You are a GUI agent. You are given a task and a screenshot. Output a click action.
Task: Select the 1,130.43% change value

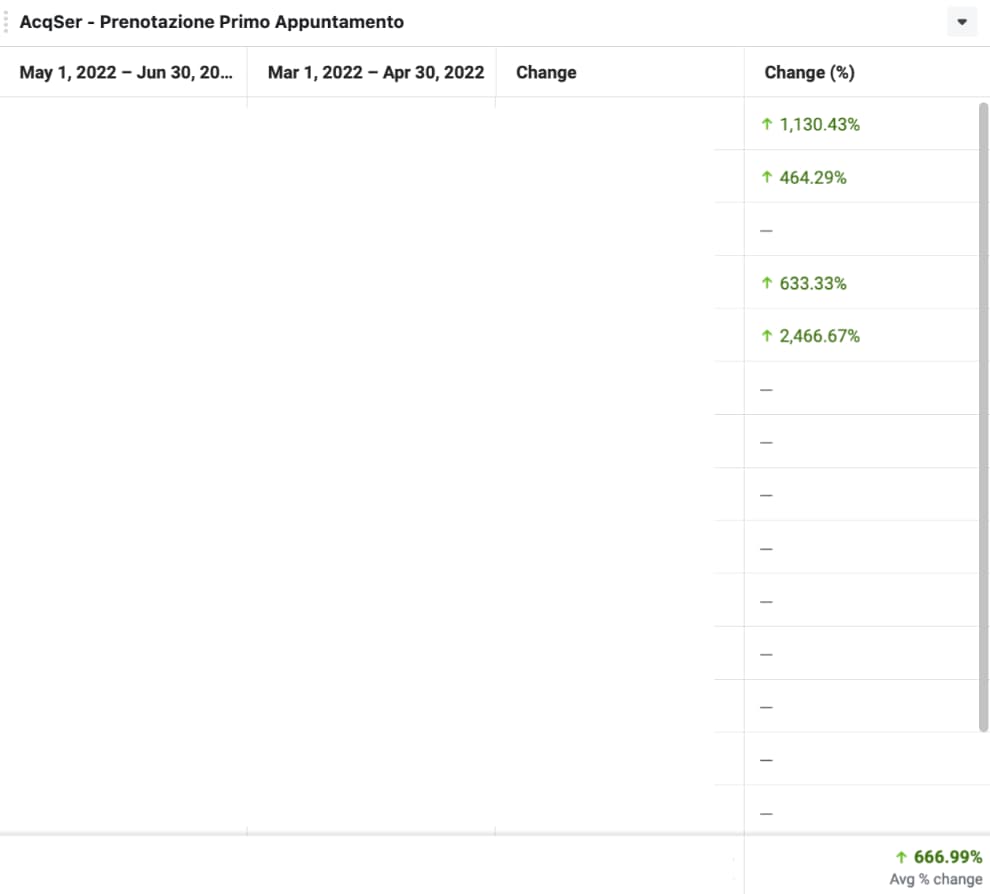click(x=819, y=124)
